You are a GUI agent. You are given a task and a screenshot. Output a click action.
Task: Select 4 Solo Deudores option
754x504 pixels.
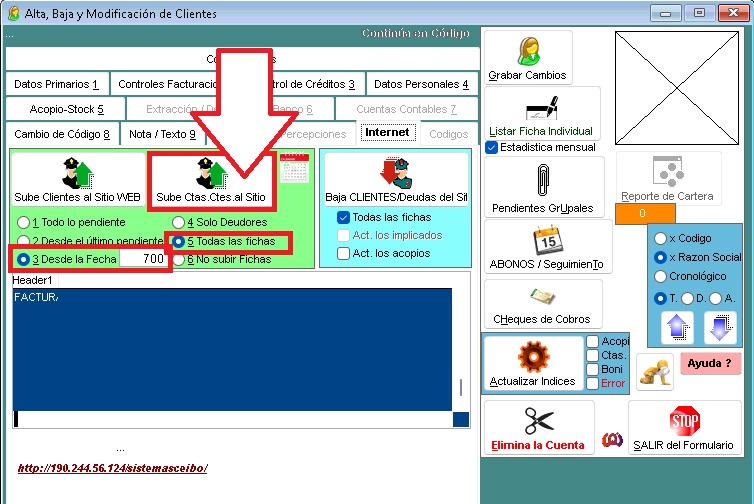click(x=178, y=222)
